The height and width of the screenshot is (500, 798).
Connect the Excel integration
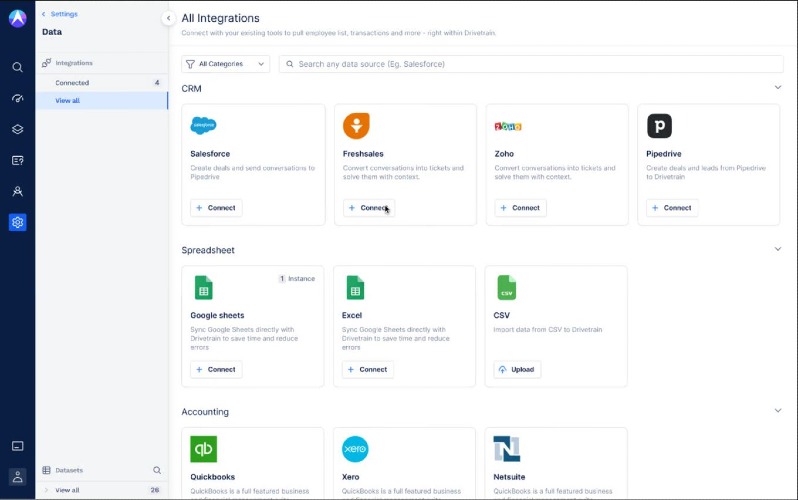click(367, 370)
